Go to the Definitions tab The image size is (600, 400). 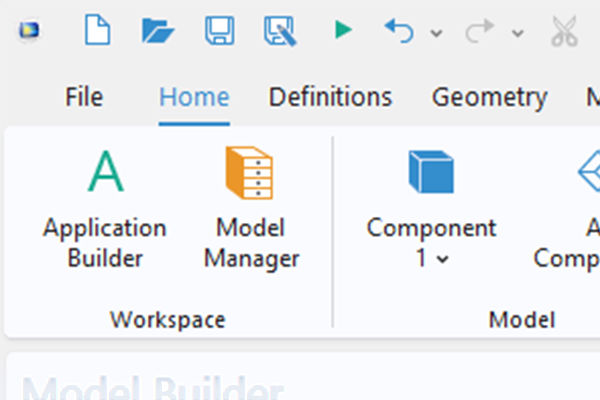tap(330, 97)
